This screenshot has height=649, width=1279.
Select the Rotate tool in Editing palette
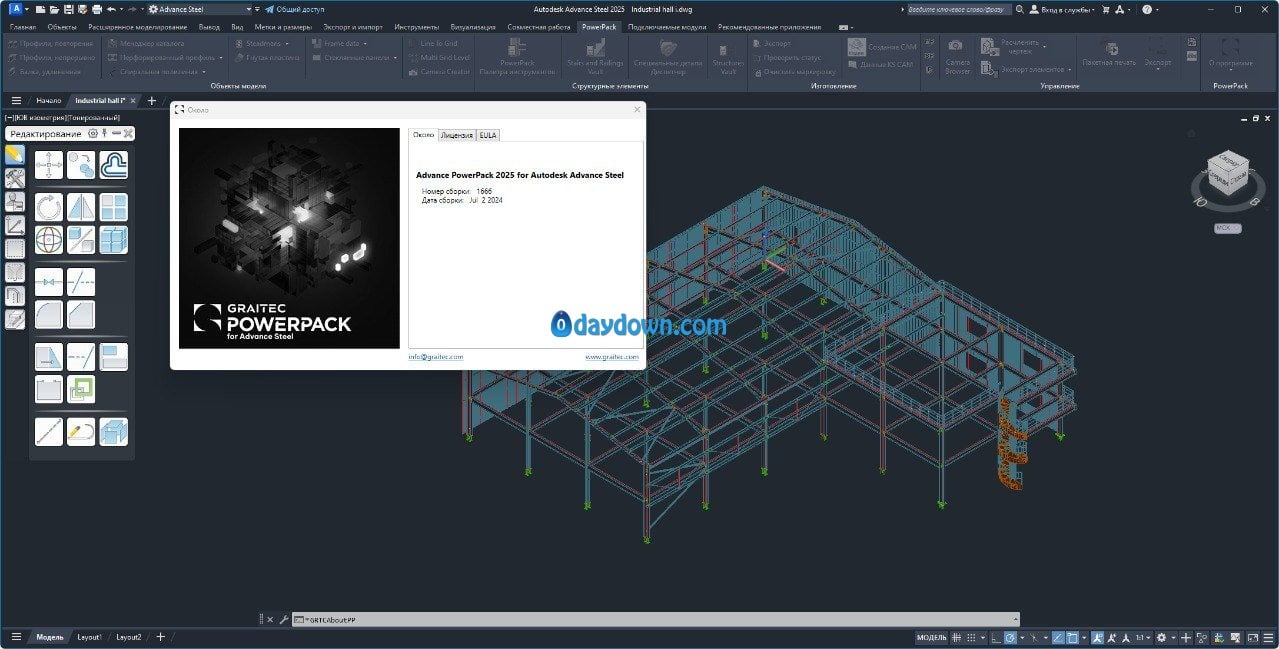(x=49, y=208)
